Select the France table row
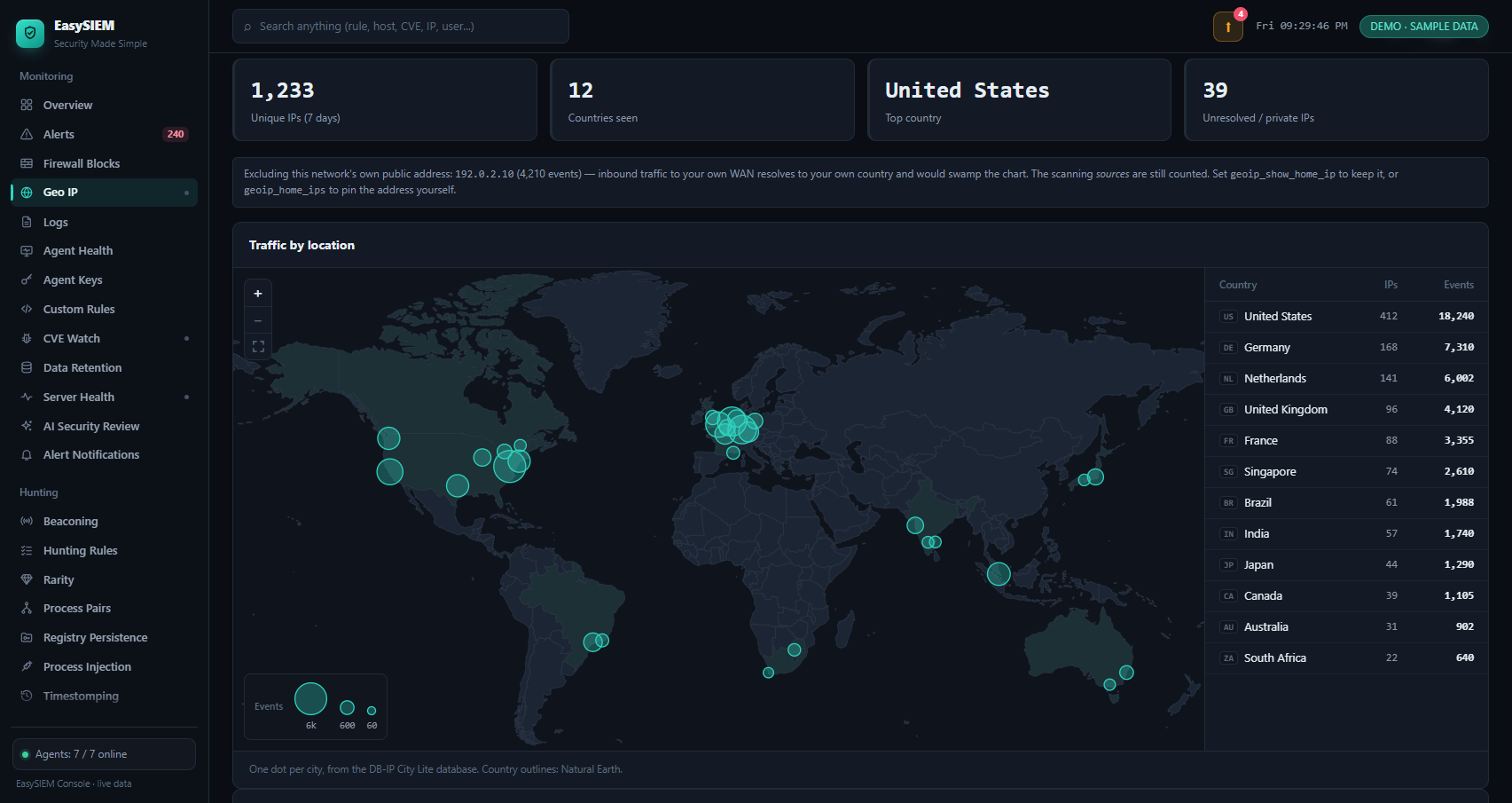This screenshot has width=1512, height=803. pyautogui.click(x=1346, y=441)
